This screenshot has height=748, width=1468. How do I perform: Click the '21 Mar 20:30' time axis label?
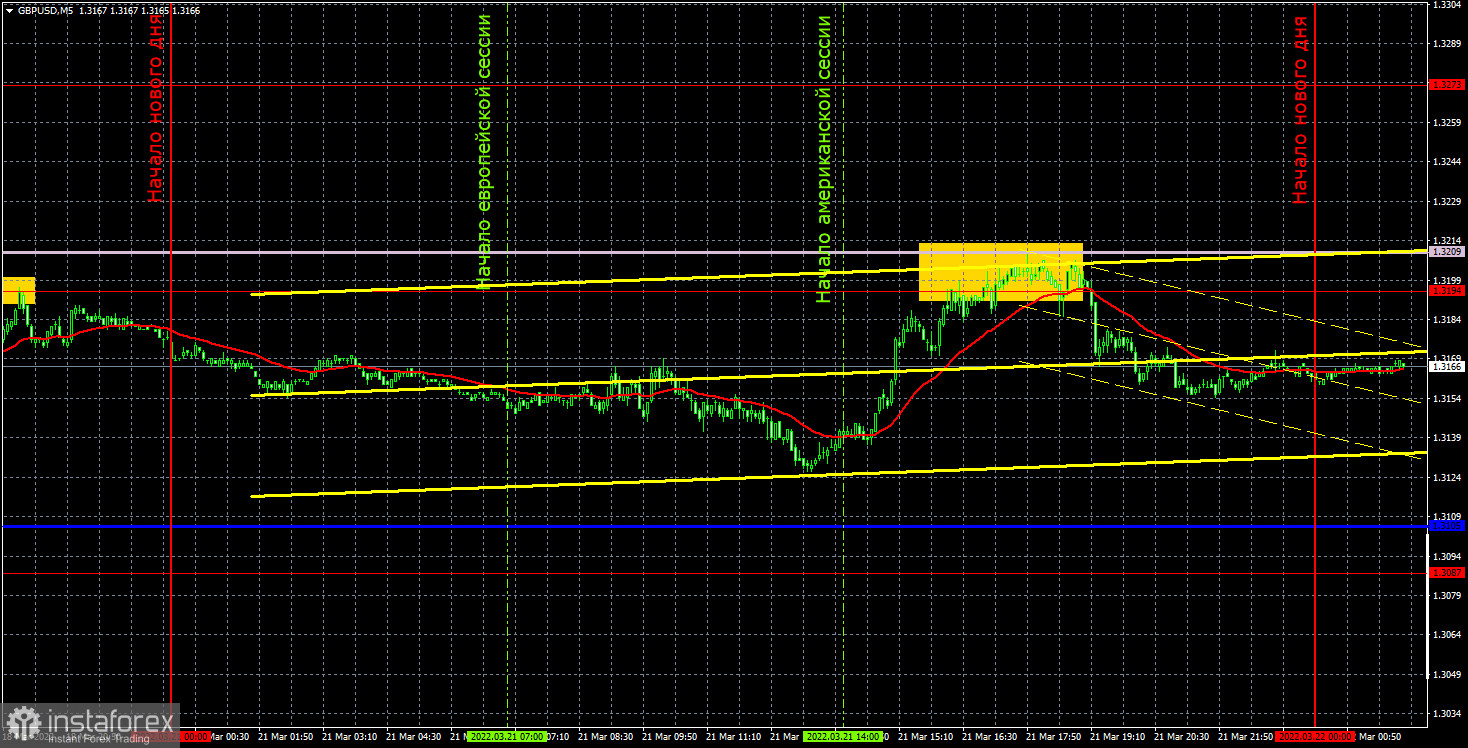point(1182,736)
